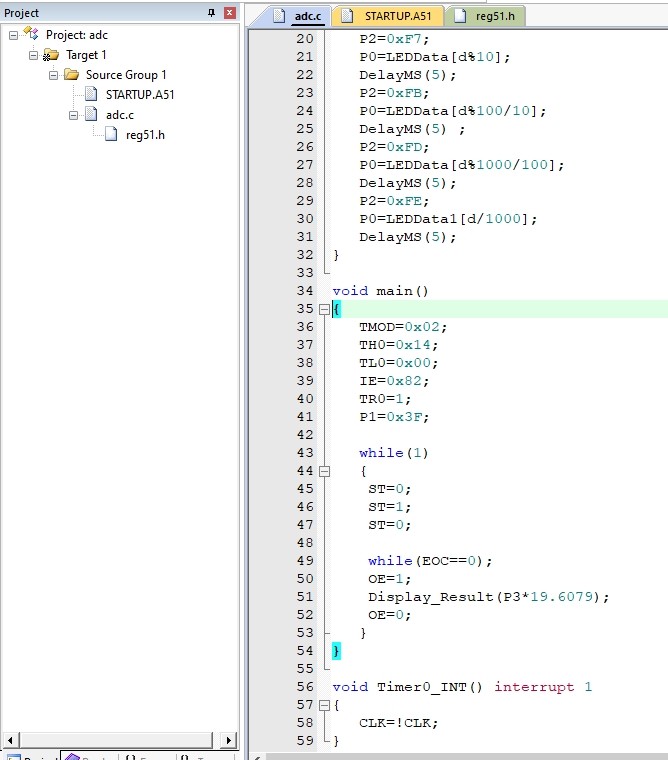
Task: Close the Project panel
Action: [x=230, y=13]
